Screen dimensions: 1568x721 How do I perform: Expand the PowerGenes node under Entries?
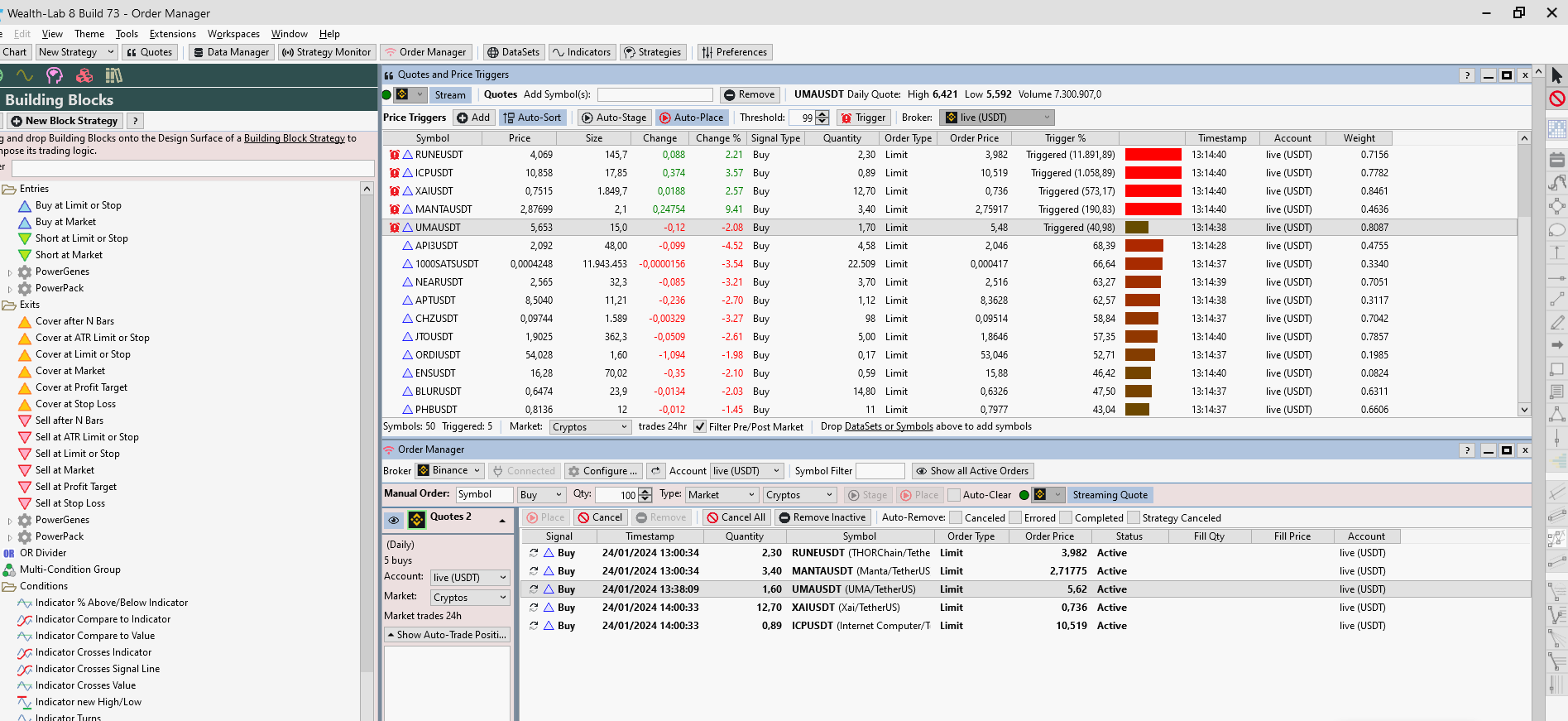coord(10,272)
